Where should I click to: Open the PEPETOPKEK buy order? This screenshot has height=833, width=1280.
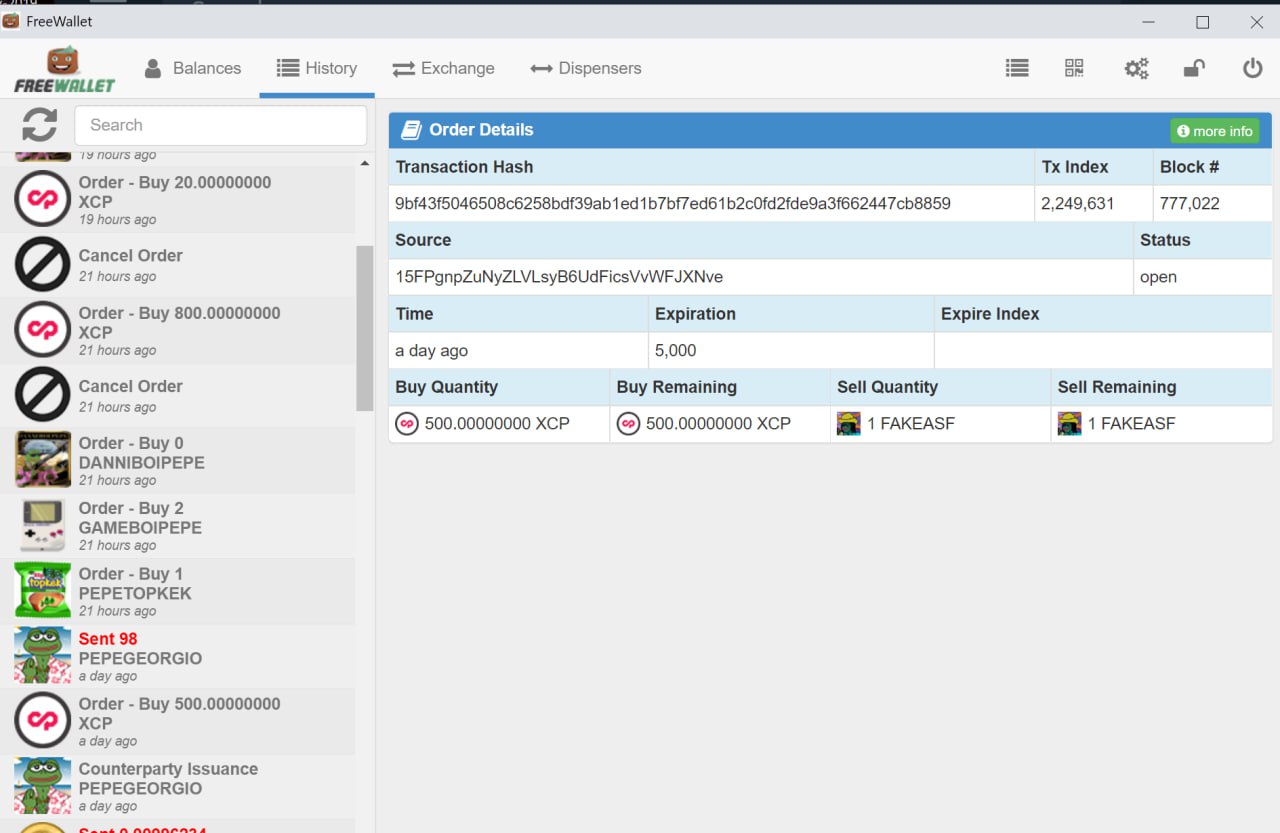[177, 591]
